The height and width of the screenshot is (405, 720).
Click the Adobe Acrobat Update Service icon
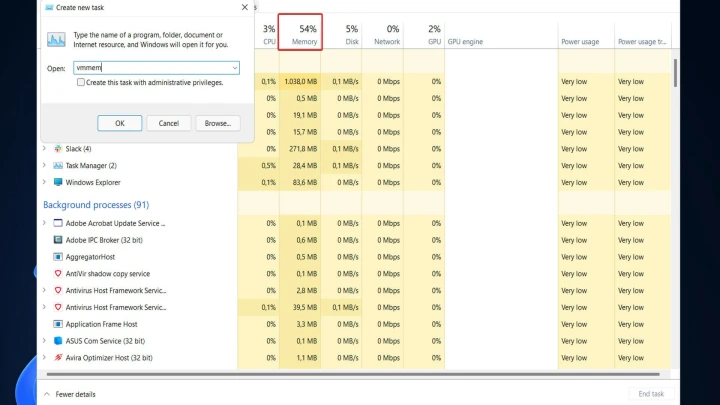[58, 223]
